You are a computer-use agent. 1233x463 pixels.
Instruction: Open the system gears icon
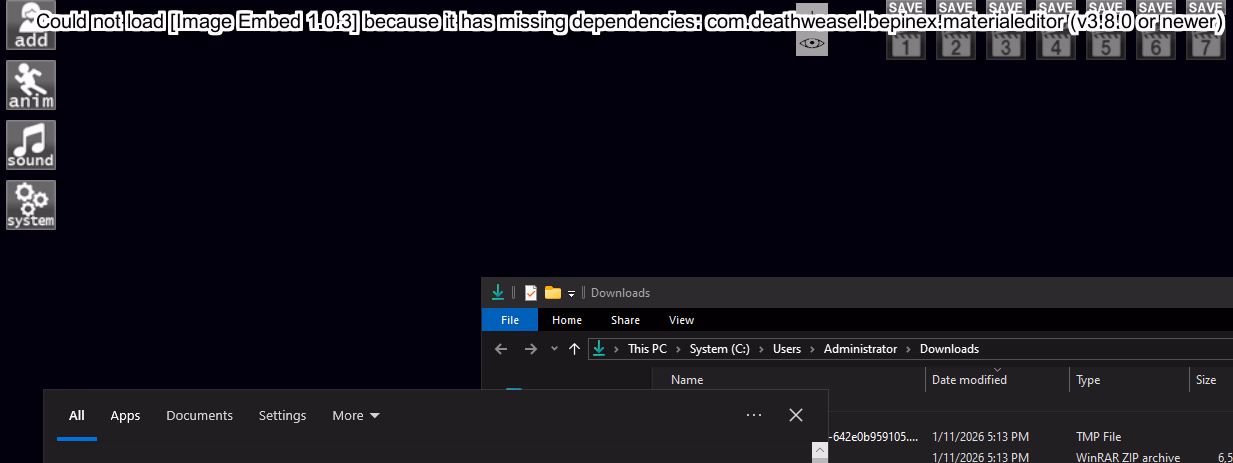pos(30,205)
